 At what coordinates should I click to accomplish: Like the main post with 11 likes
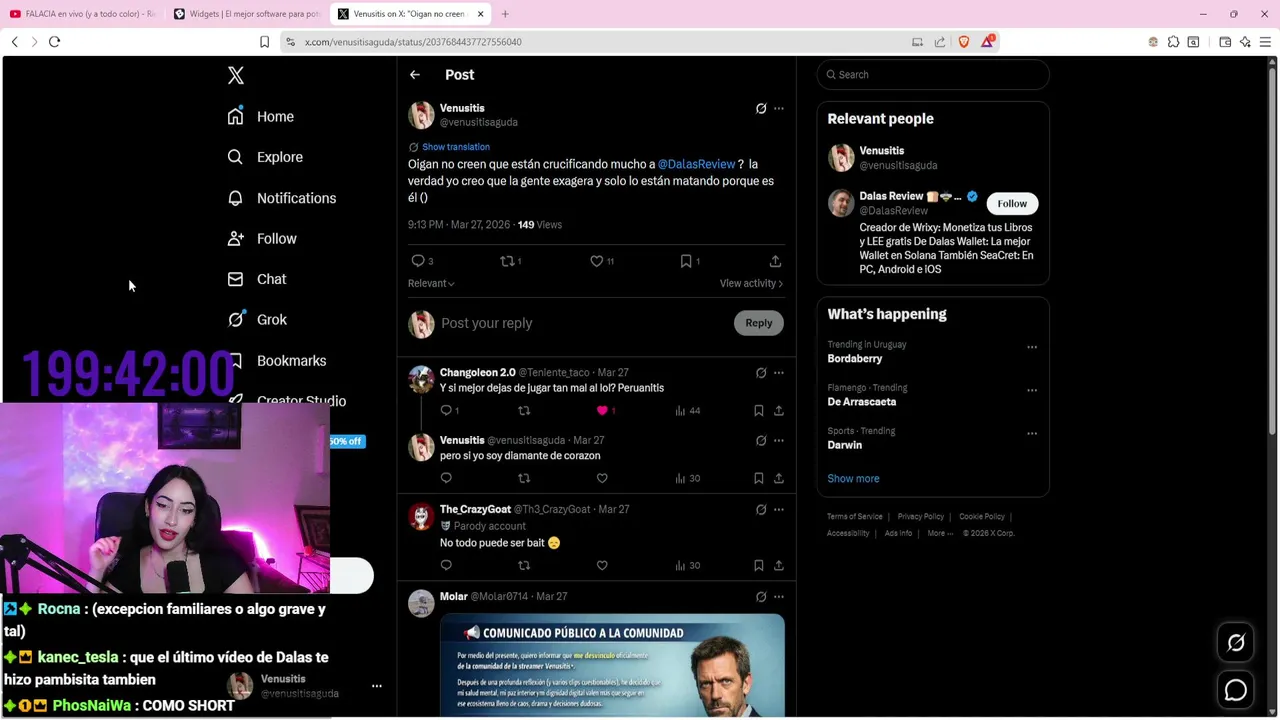pyautogui.click(x=597, y=261)
